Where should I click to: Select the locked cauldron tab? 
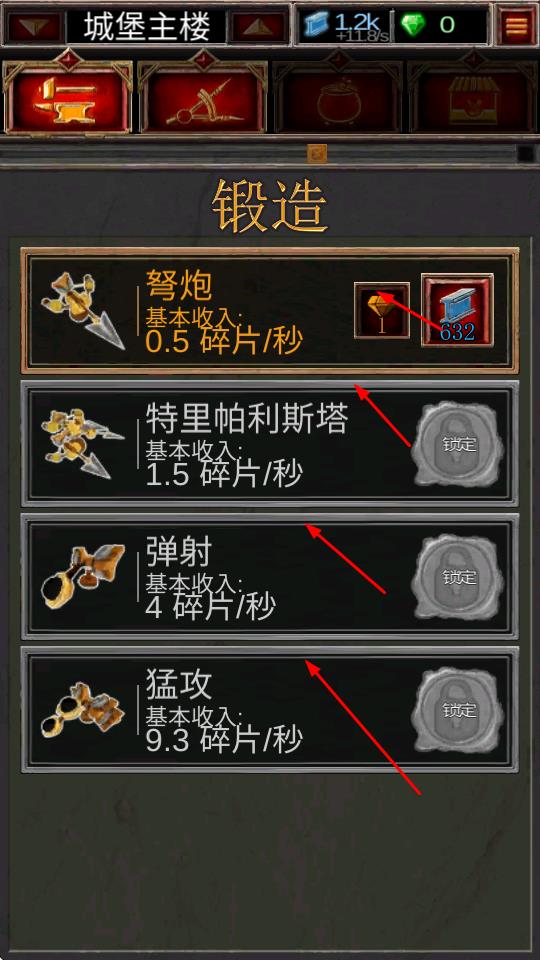[x=337, y=98]
